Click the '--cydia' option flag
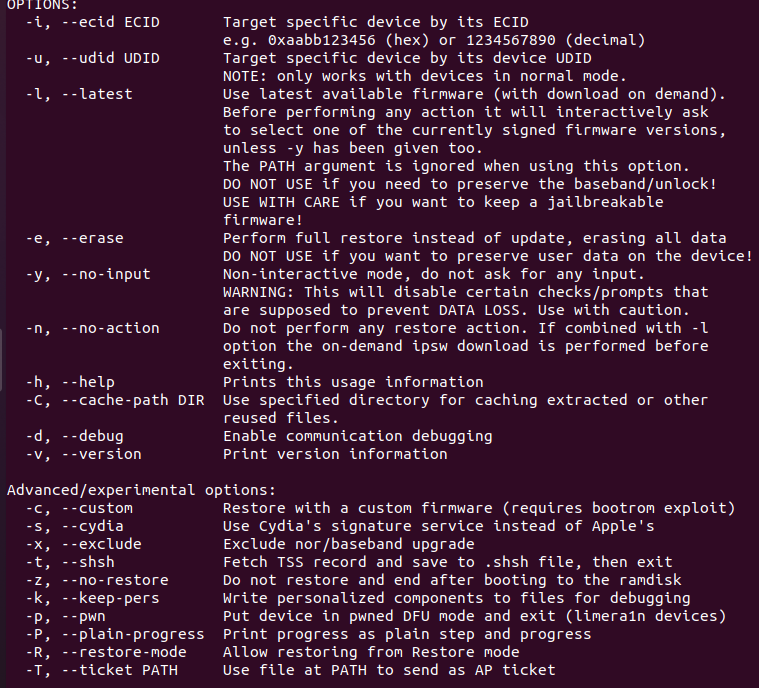 pos(93,526)
